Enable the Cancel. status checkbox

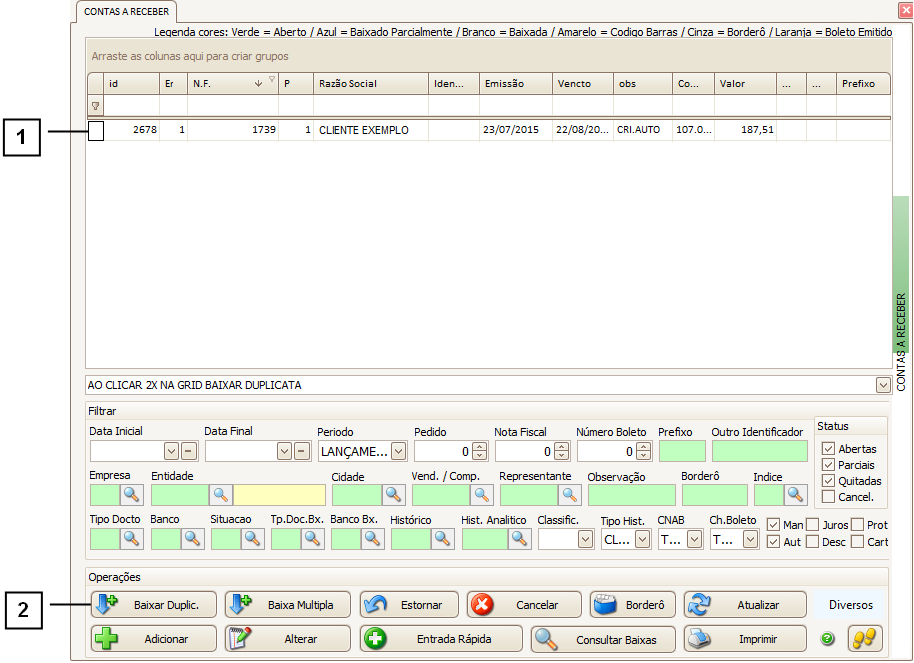[x=828, y=497]
